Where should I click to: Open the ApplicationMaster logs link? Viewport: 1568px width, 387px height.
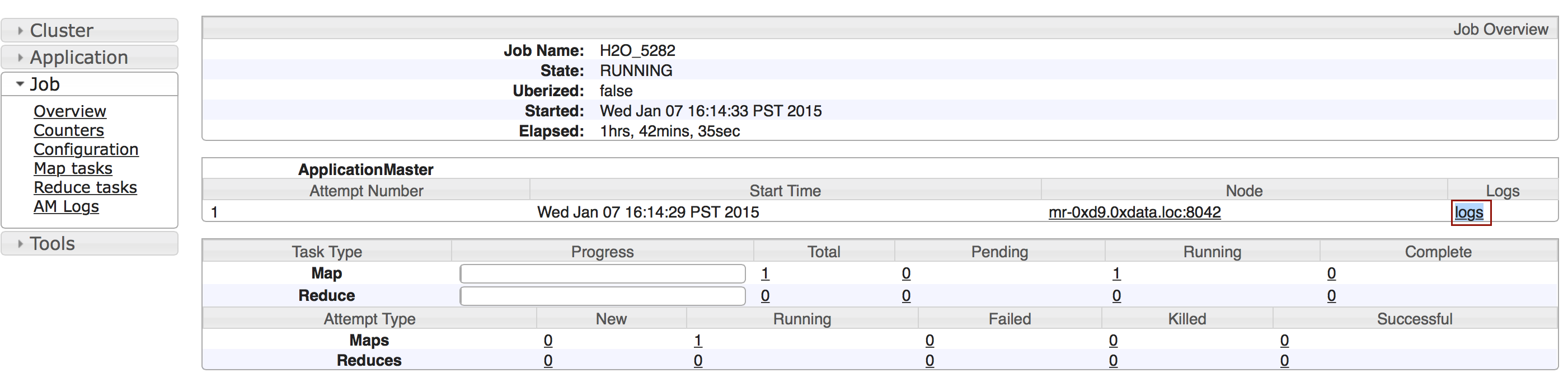(x=1468, y=213)
